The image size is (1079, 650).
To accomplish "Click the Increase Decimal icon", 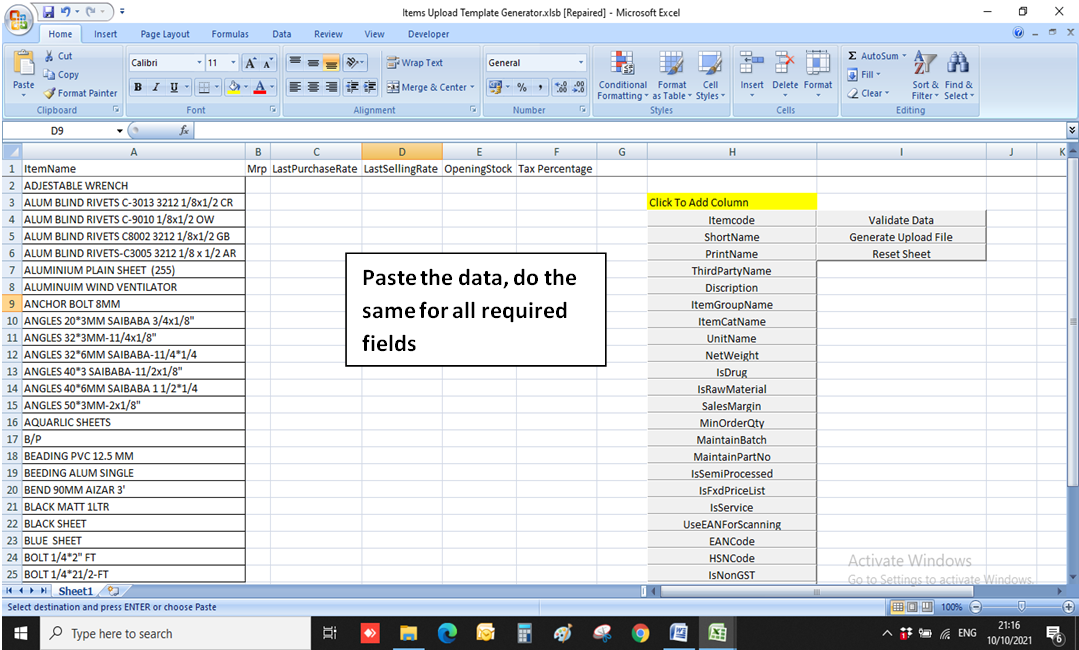I will pyautogui.click(x=561, y=86).
